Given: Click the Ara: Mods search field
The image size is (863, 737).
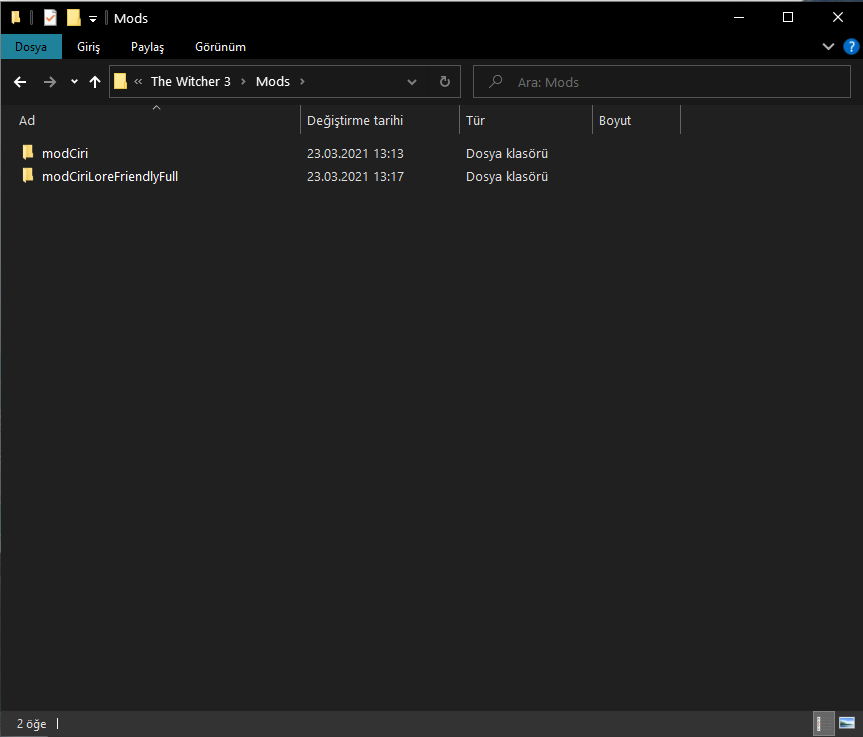Looking at the screenshot, I should [662, 82].
